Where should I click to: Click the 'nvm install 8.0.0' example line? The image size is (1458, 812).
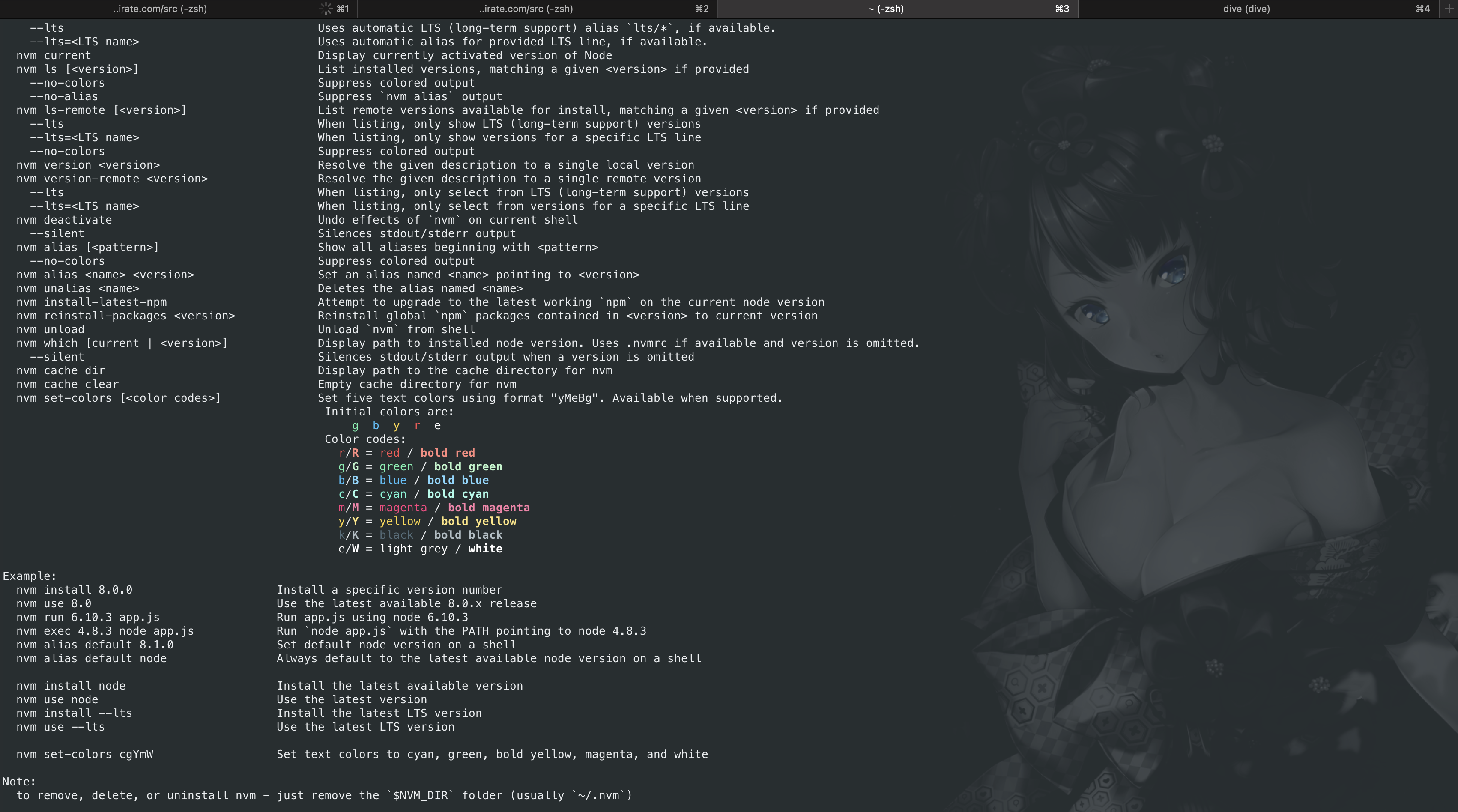pyautogui.click(x=74, y=590)
